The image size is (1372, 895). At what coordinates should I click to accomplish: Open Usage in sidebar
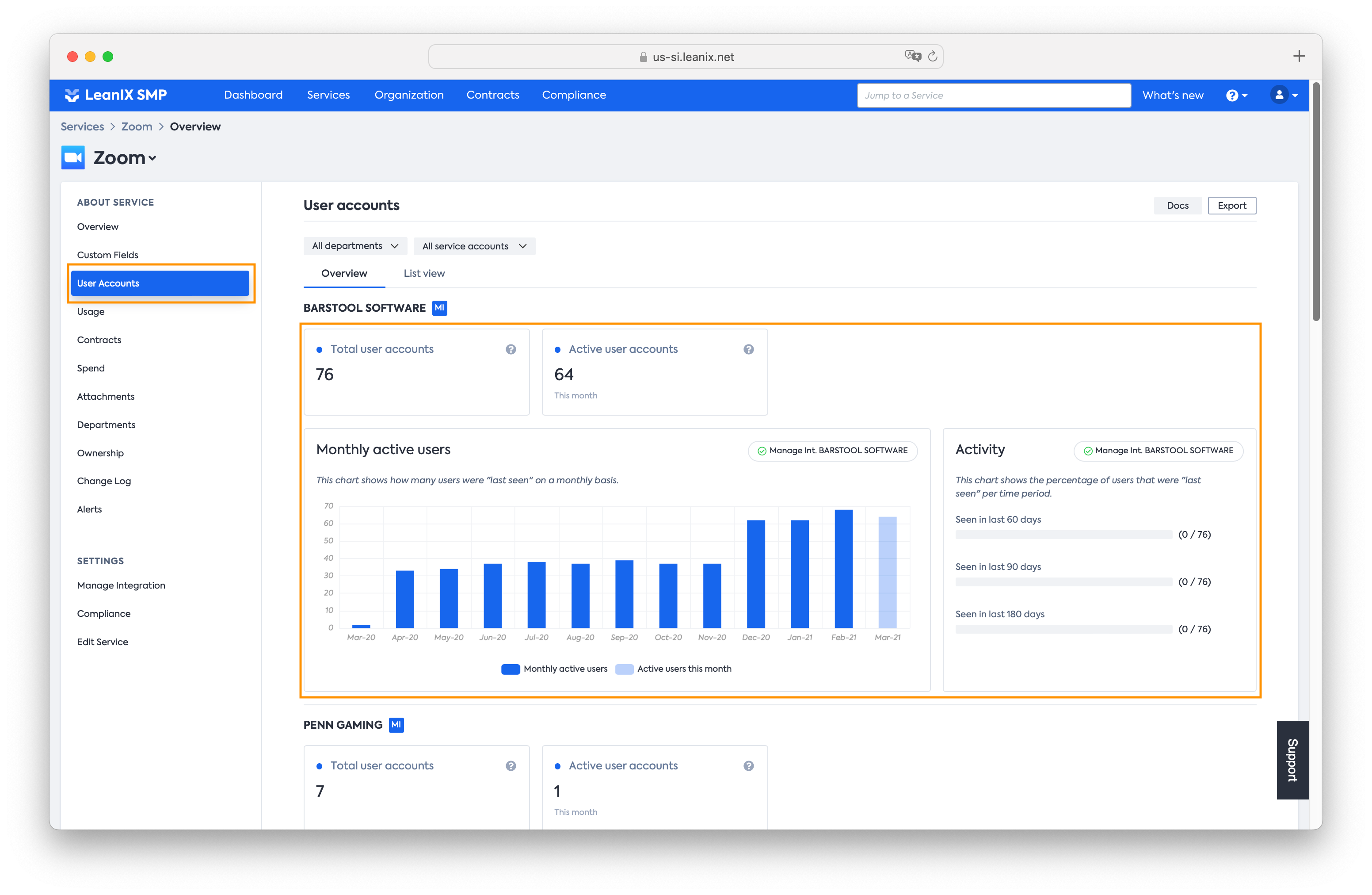(x=91, y=311)
